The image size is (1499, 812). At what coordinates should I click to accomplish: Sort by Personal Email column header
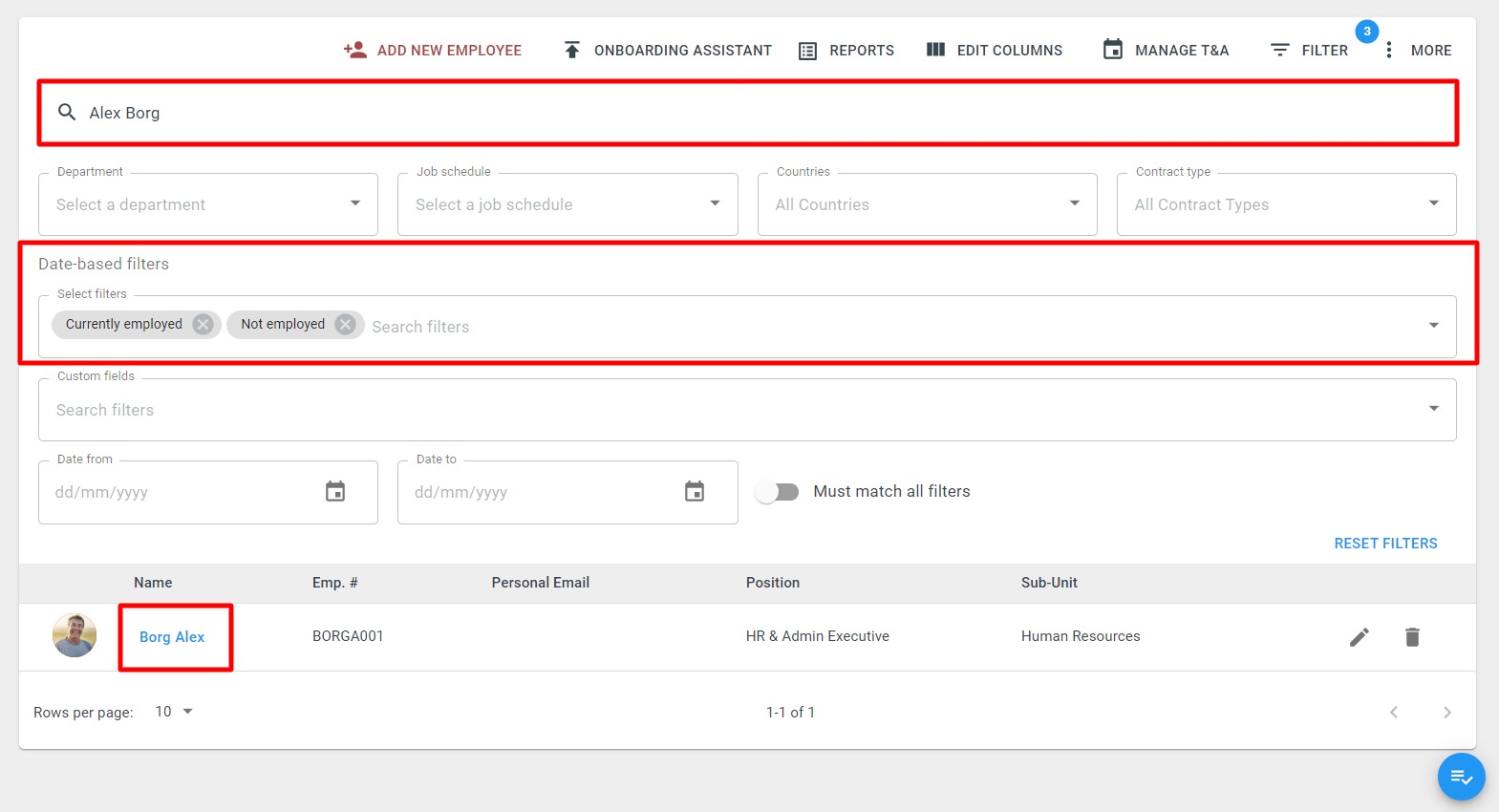541,583
